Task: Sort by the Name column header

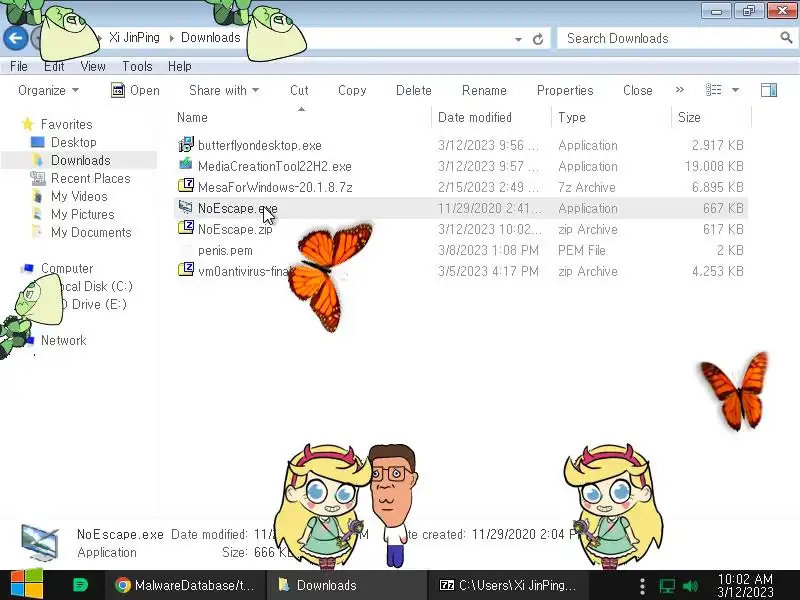Action: (x=192, y=117)
